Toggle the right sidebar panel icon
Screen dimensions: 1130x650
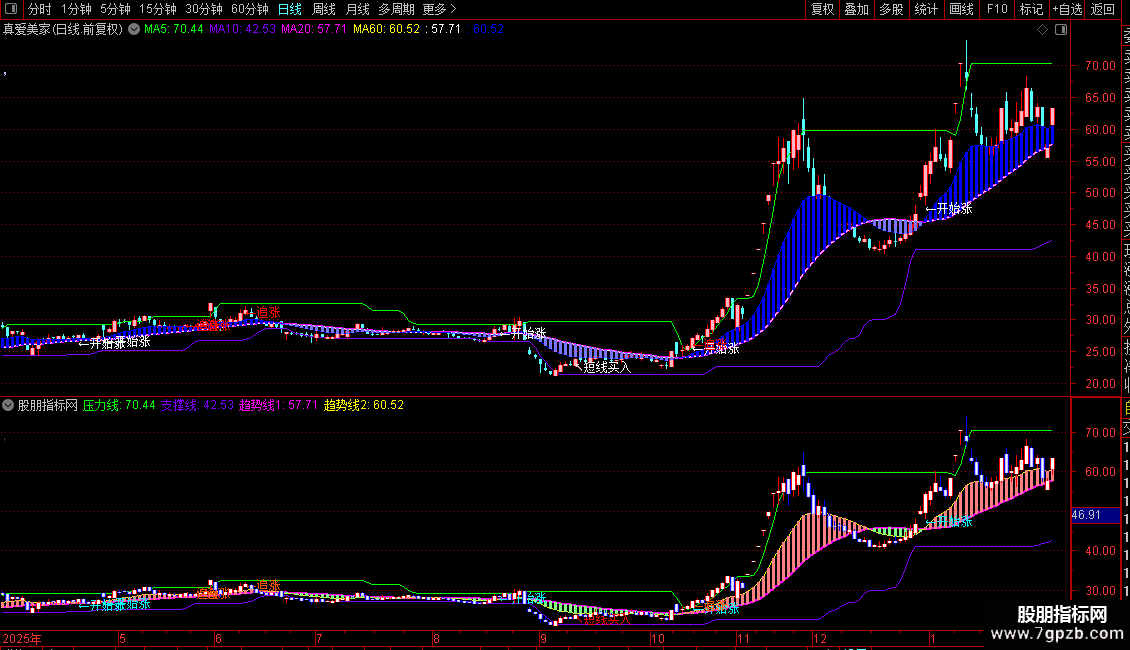(x=1061, y=30)
